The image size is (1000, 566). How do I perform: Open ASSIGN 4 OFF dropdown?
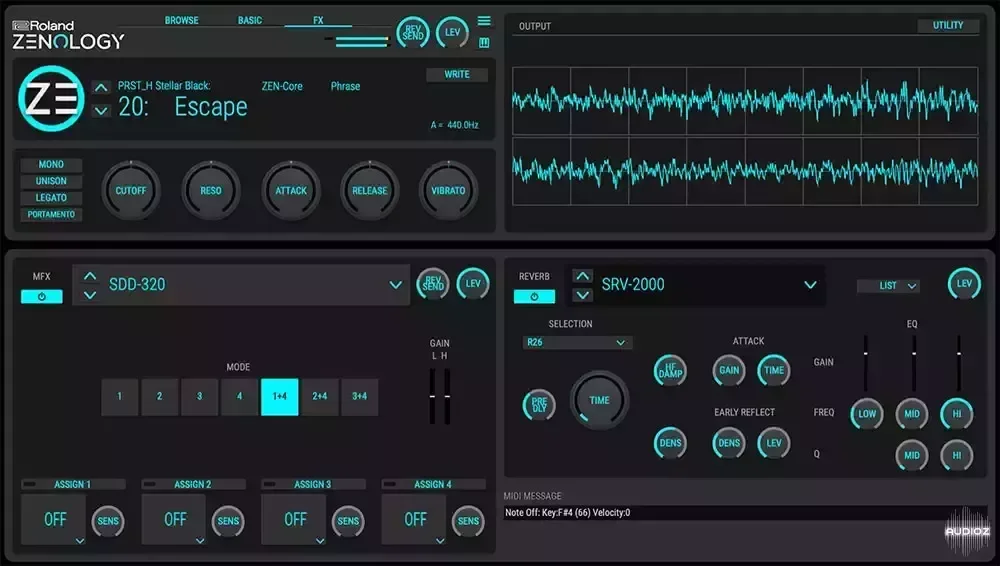[414, 519]
